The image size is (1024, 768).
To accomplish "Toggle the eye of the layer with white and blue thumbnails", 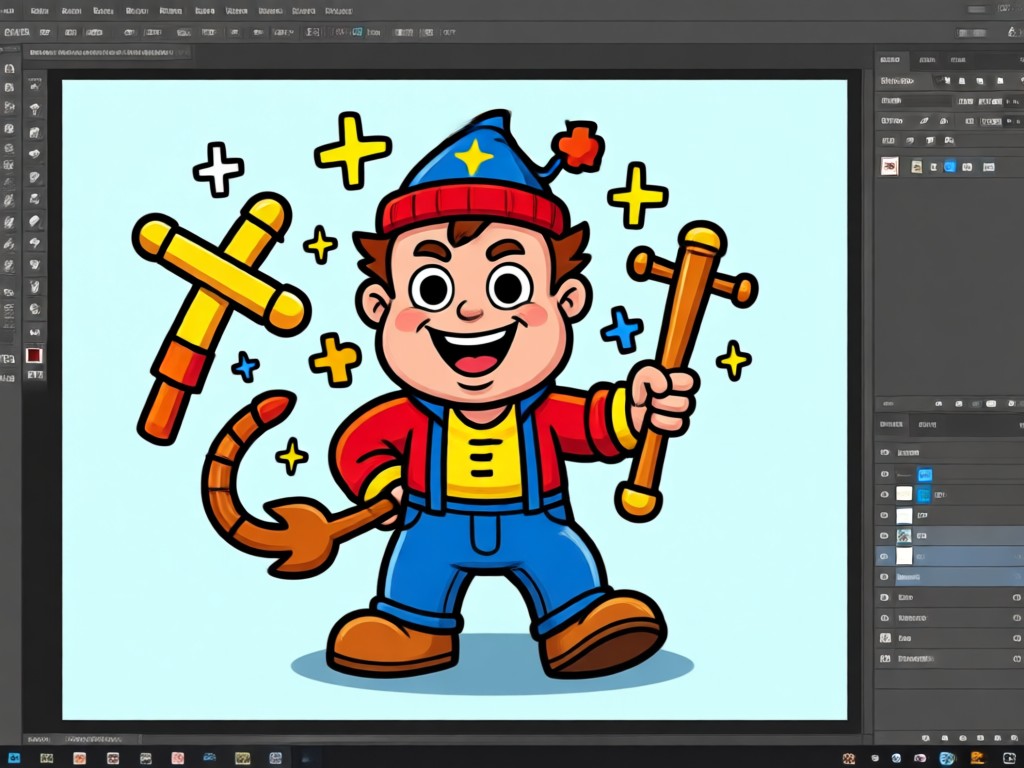I will click(884, 495).
